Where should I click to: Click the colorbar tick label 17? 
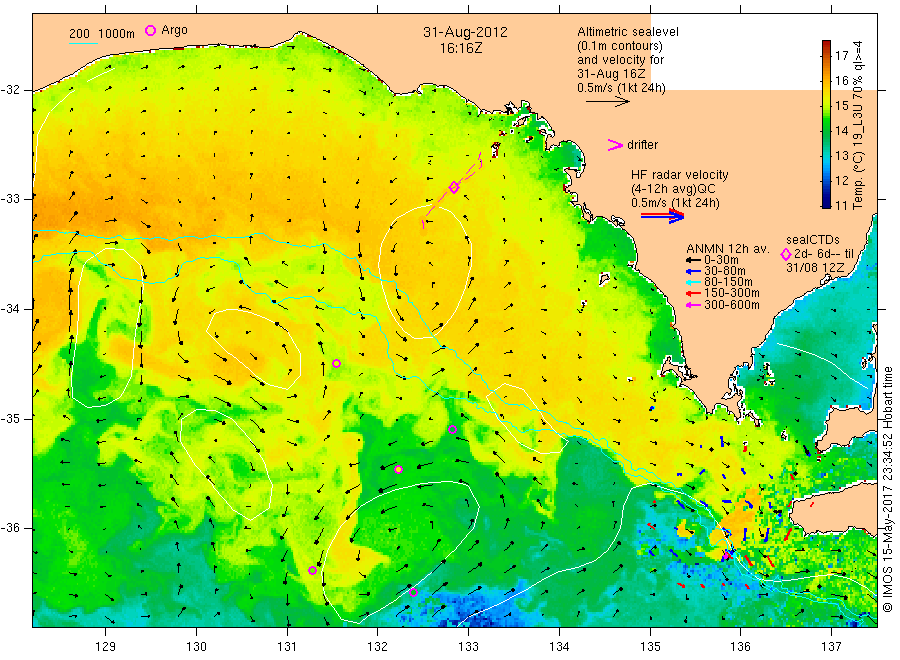click(x=842, y=55)
